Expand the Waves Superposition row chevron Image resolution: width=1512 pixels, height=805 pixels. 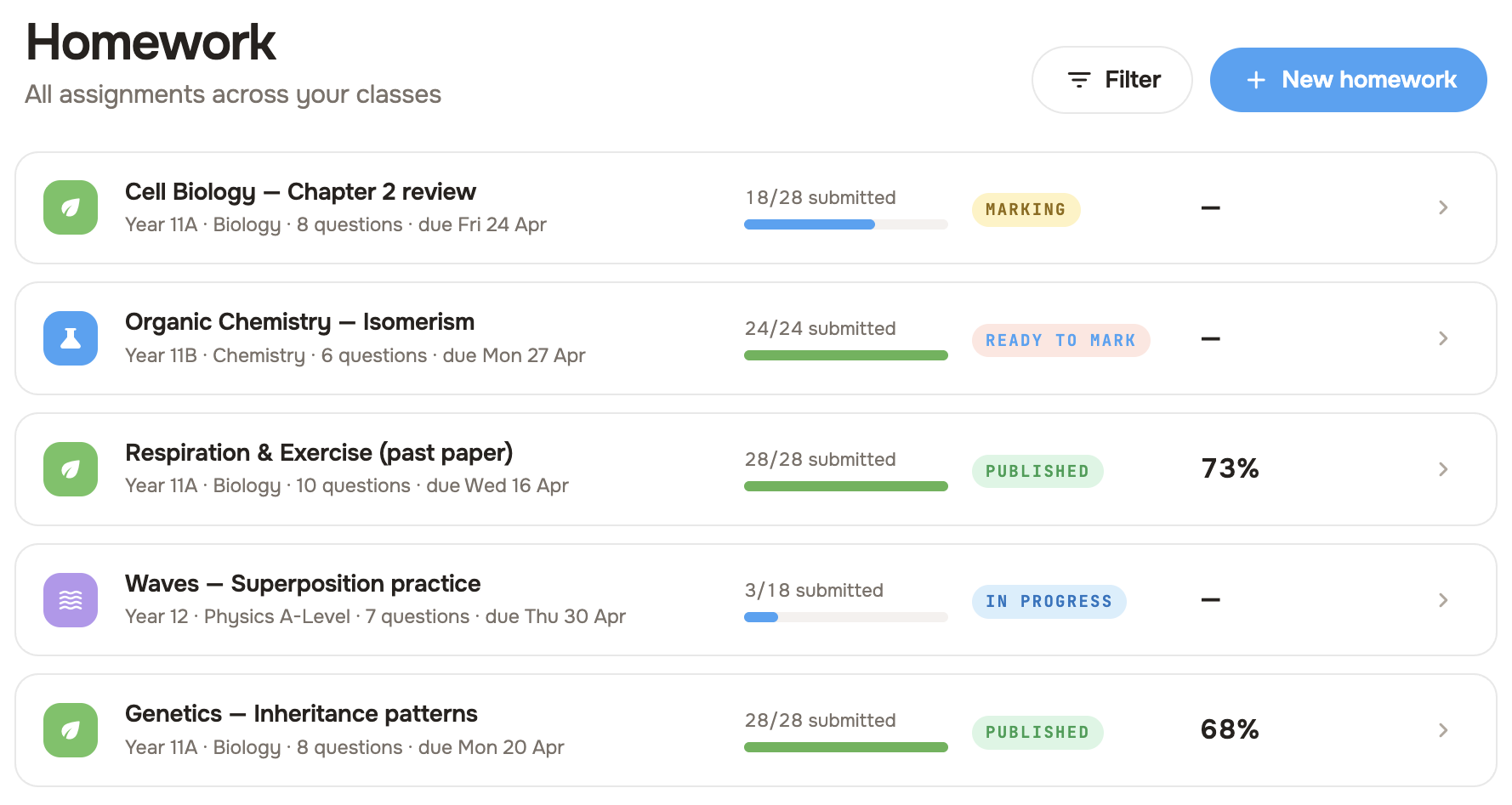(x=1443, y=600)
